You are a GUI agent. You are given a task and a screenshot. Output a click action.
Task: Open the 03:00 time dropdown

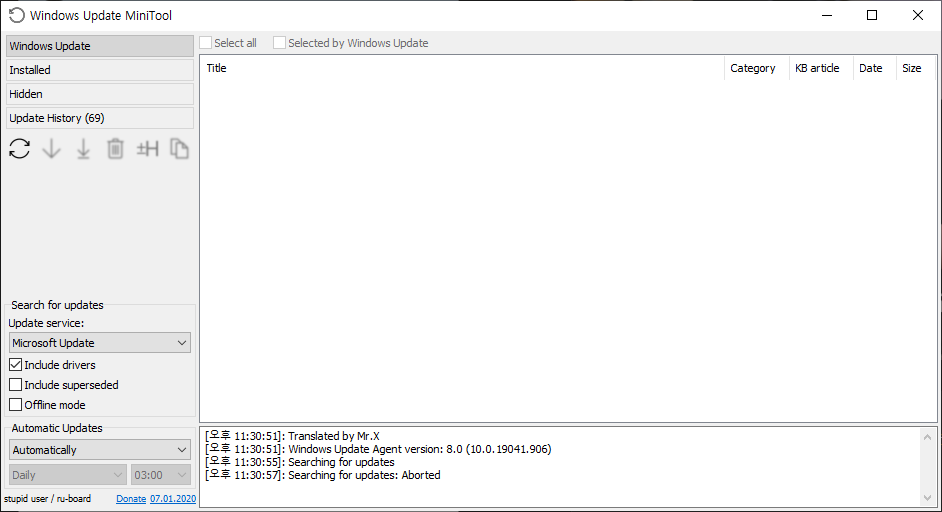click(x=160, y=475)
